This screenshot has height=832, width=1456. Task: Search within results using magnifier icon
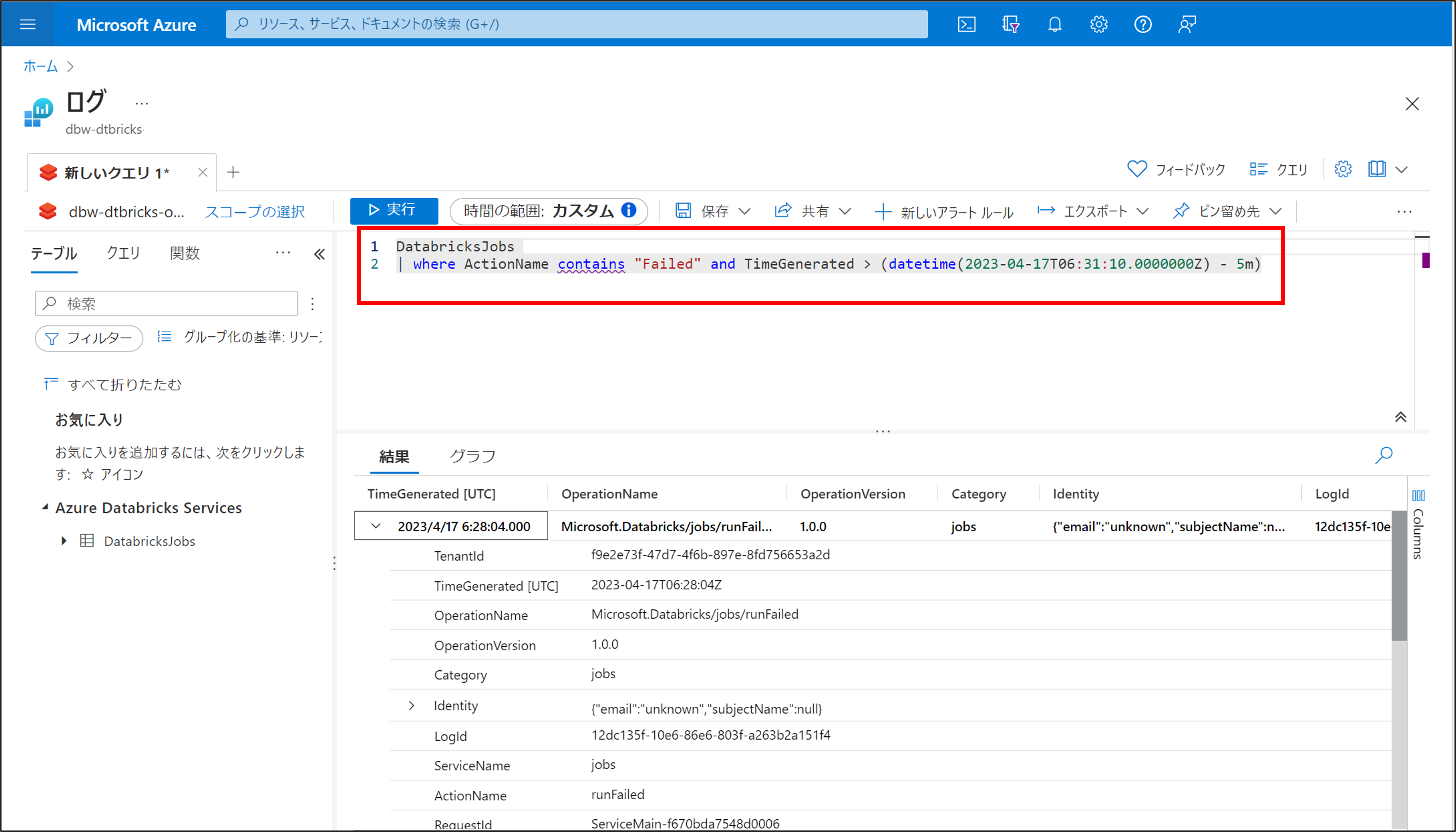click(1384, 455)
